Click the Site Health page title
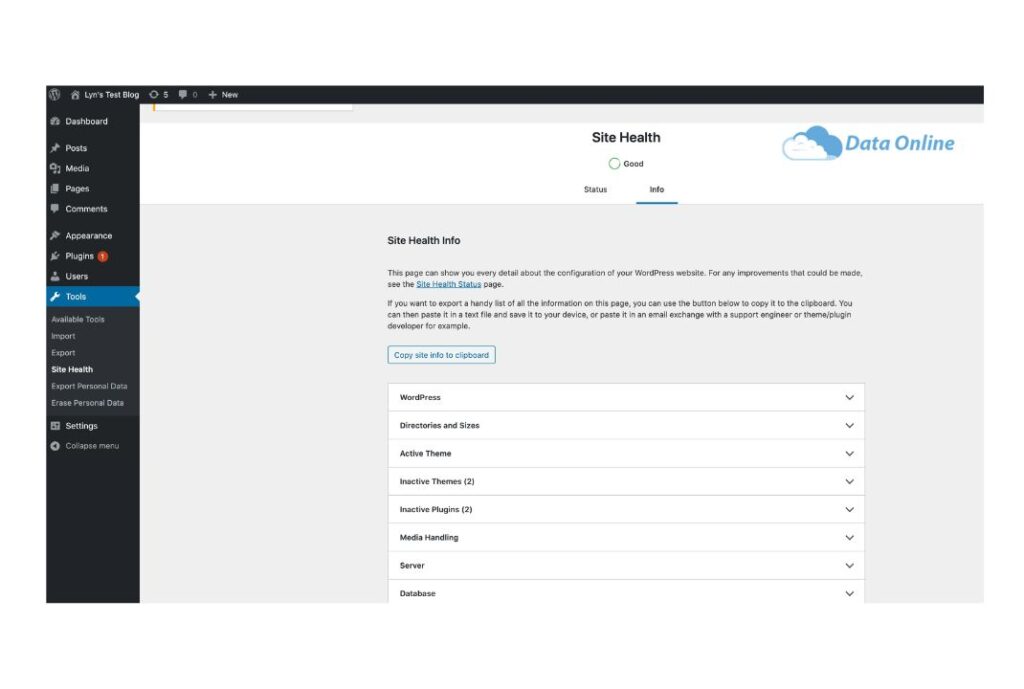The height and width of the screenshot is (689, 1024). [x=626, y=137]
